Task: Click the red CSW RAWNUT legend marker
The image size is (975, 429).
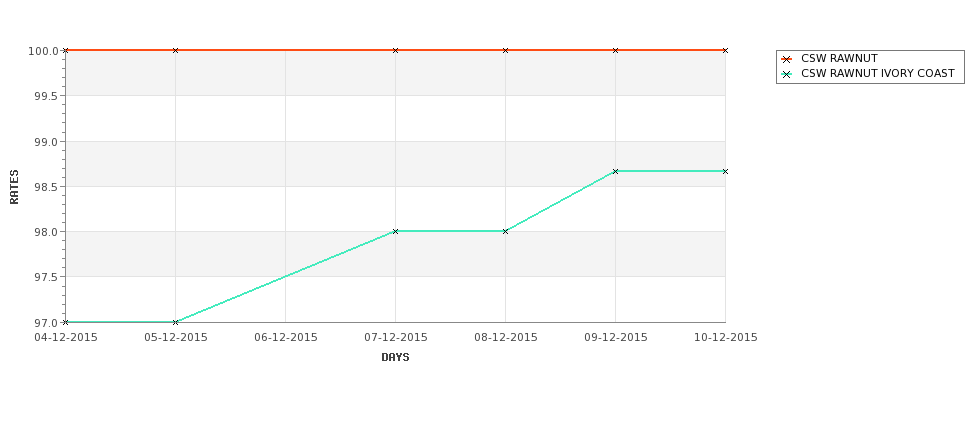Action: tap(787, 59)
